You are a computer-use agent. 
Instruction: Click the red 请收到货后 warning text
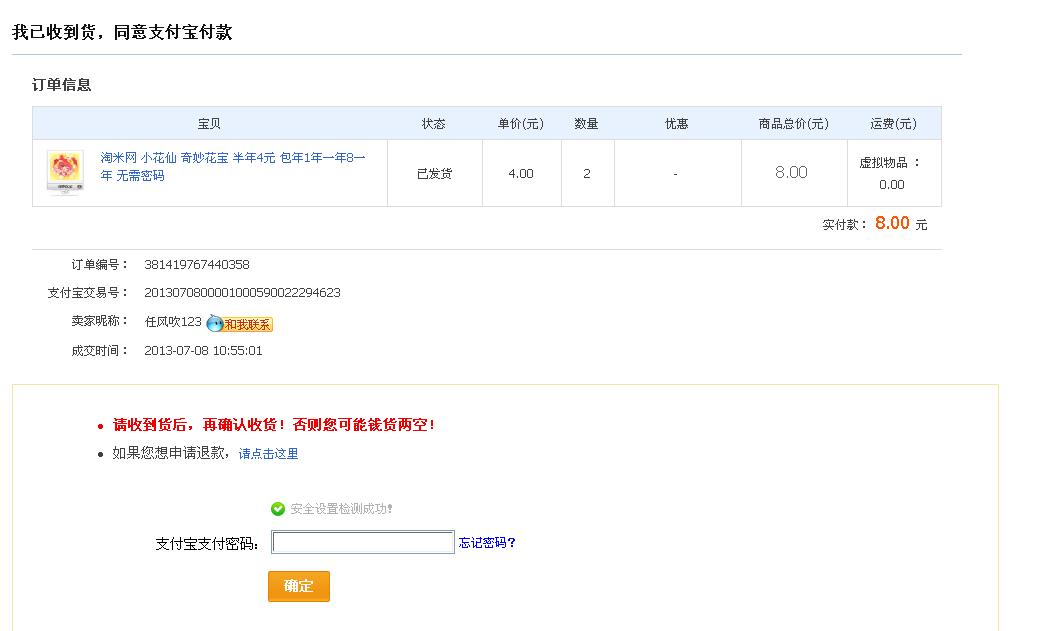(x=273, y=425)
